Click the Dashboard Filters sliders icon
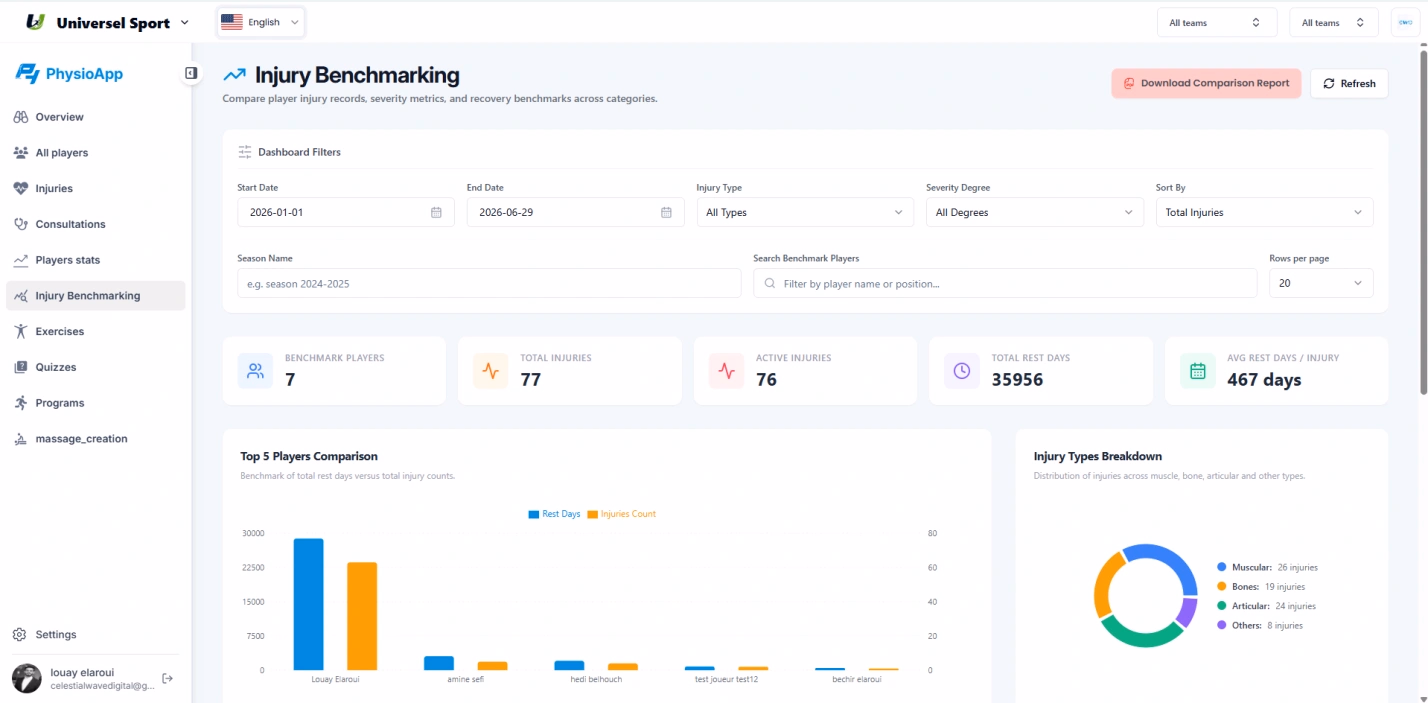The width and height of the screenshot is (1428, 703). 245,152
